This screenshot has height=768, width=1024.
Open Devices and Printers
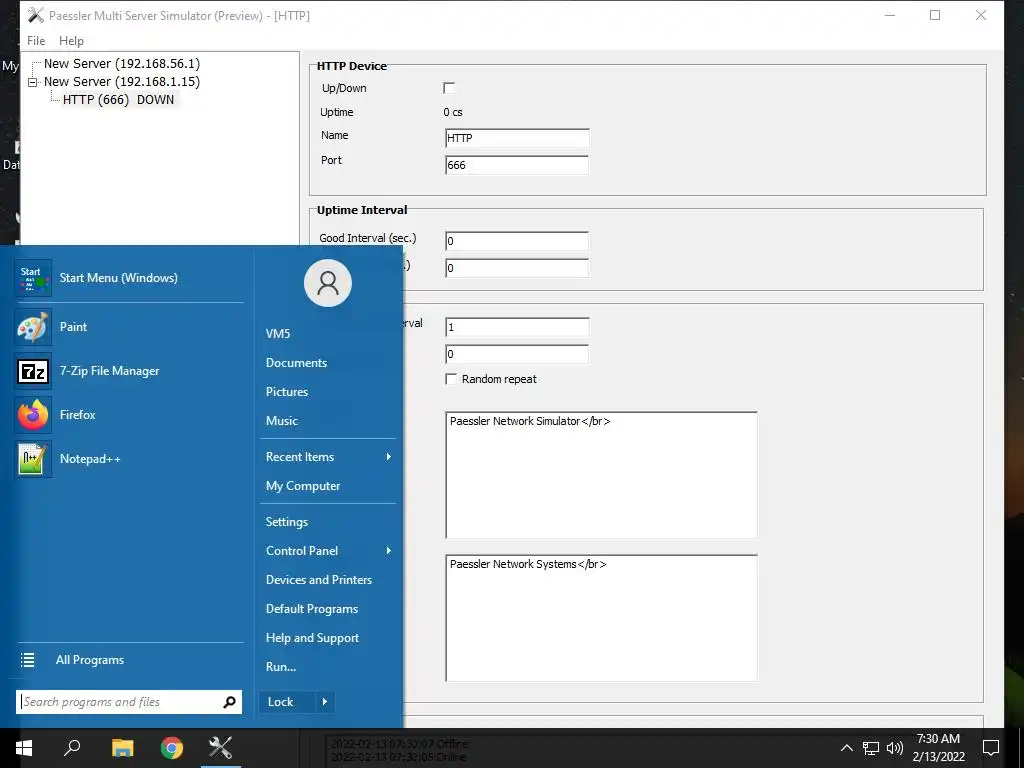[x=319, y=580]
